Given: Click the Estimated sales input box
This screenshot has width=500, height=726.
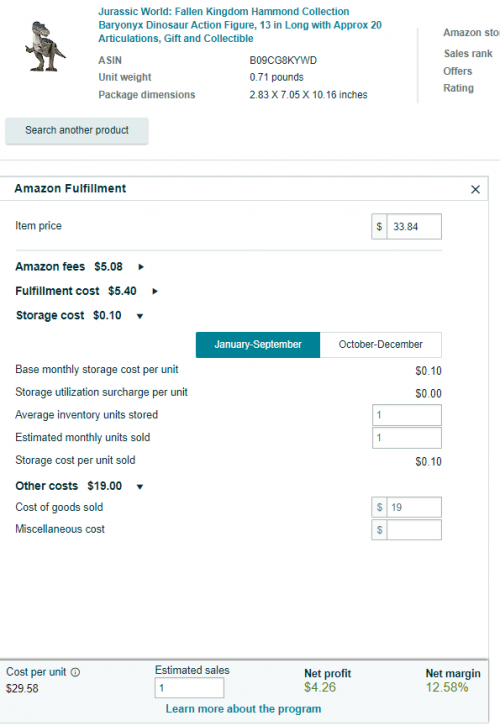Looking at the screenshot, I should pos(189,688).
